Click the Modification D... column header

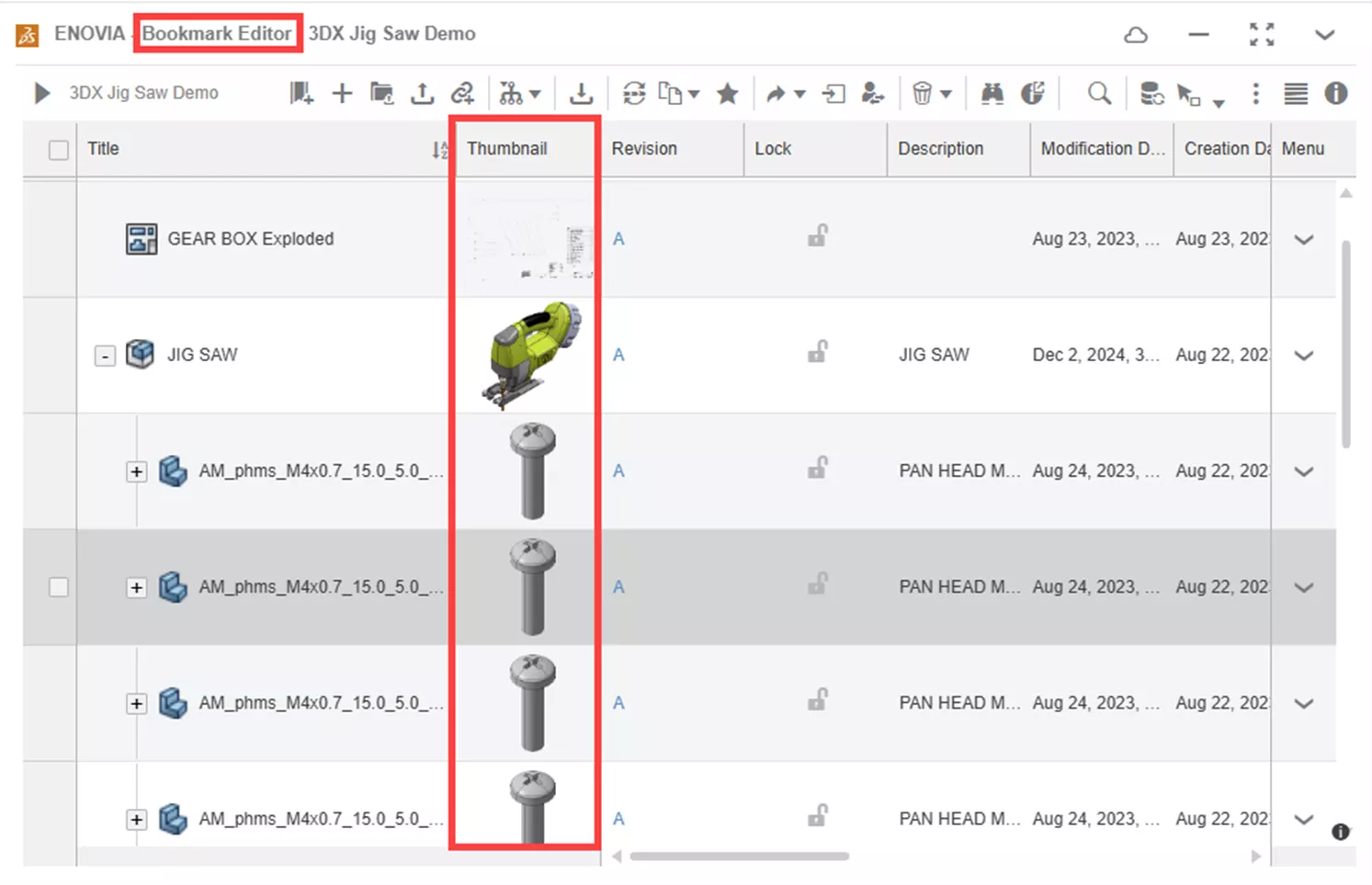click(x=1102, y=149)
